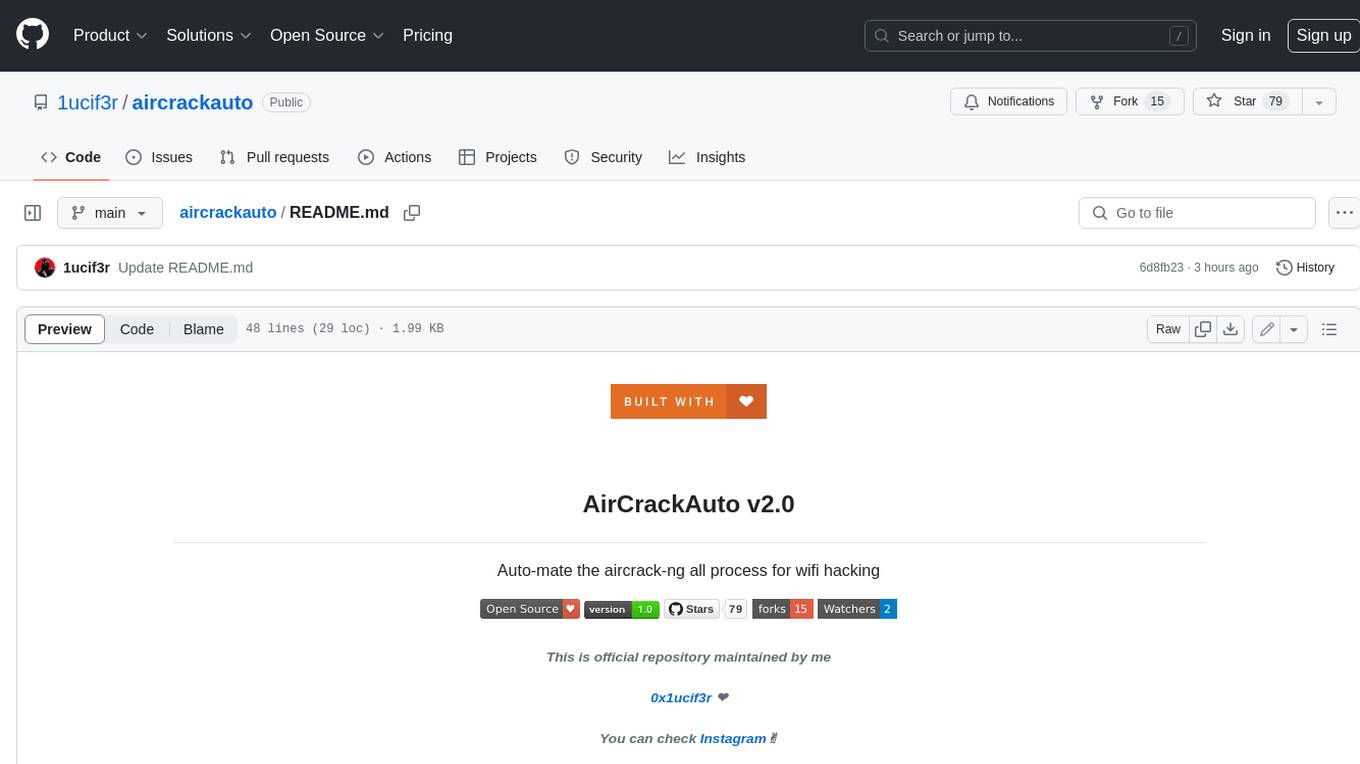Select the Code view toggle
The height and width of the screenshot is (764, 1360).
[x=137, y=329]
